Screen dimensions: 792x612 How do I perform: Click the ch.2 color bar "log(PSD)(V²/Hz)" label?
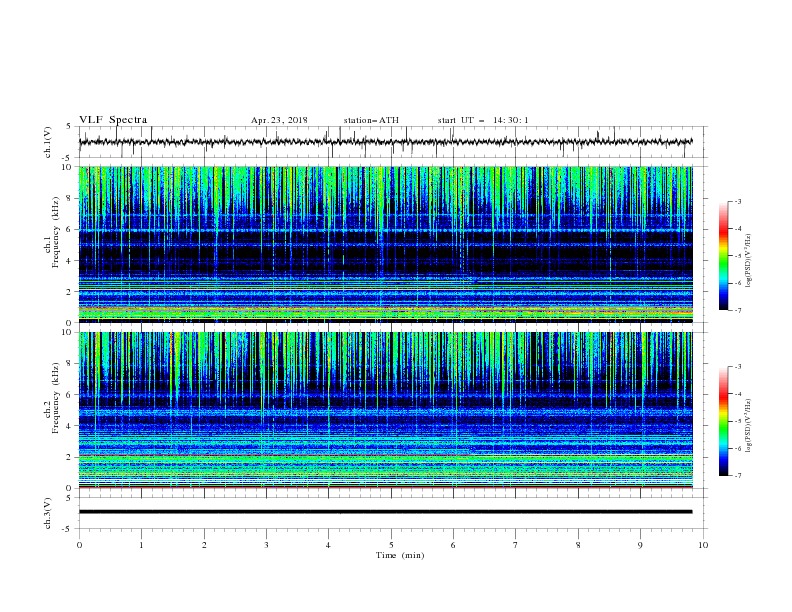[x=749, y=426]
